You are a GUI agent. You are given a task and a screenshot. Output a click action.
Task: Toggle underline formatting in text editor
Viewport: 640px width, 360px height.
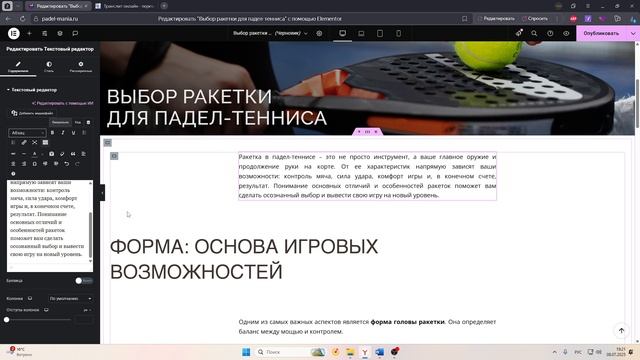coord(73,133)
